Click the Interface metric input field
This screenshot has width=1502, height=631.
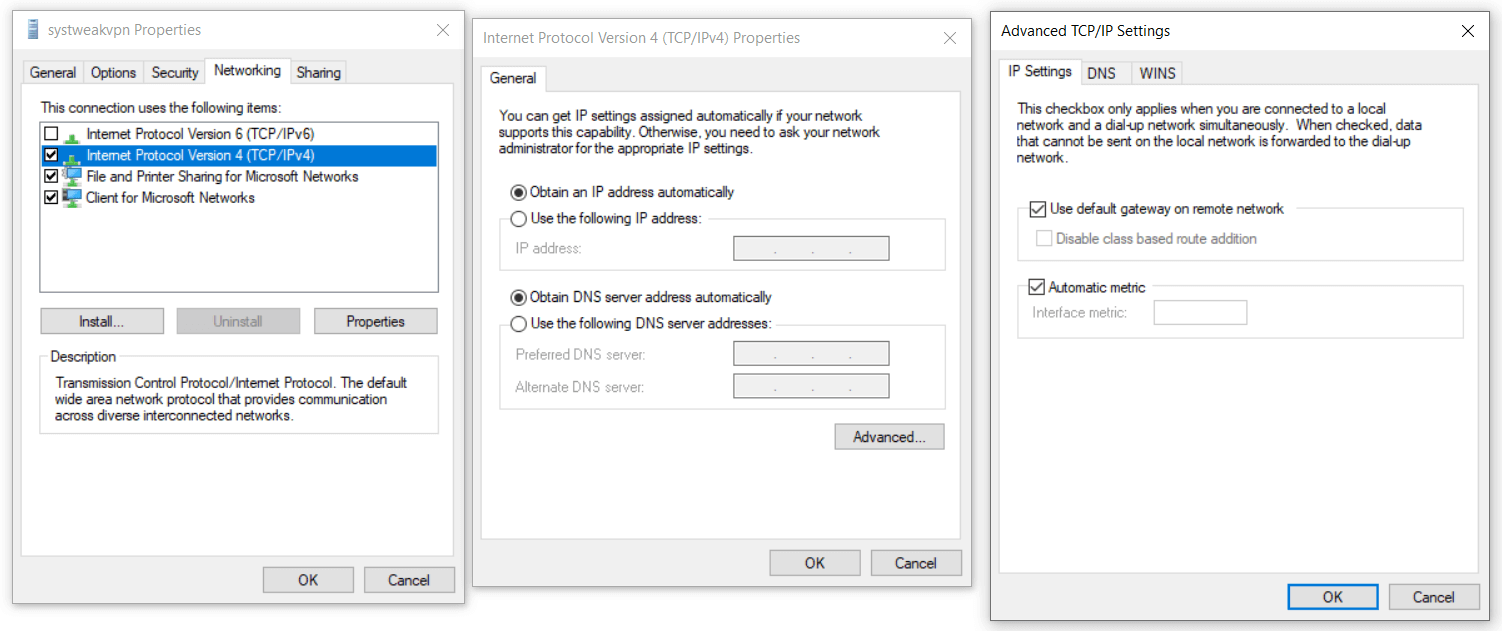click(1200, 313)
